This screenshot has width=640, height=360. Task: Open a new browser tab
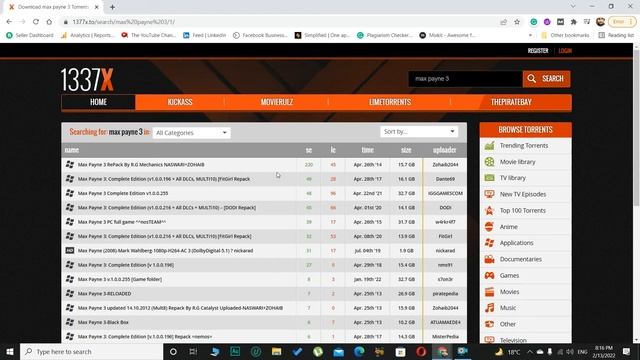pos(112,7)
